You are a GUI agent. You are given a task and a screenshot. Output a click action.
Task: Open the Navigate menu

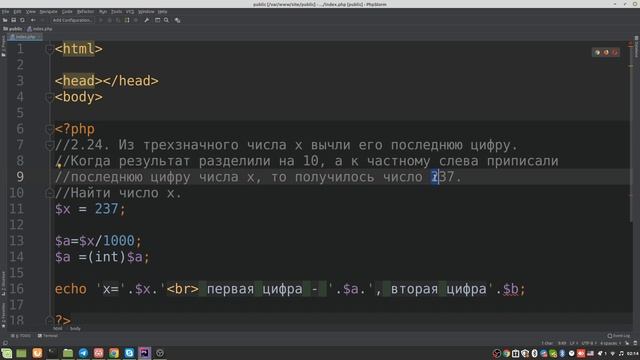[49, 11]
